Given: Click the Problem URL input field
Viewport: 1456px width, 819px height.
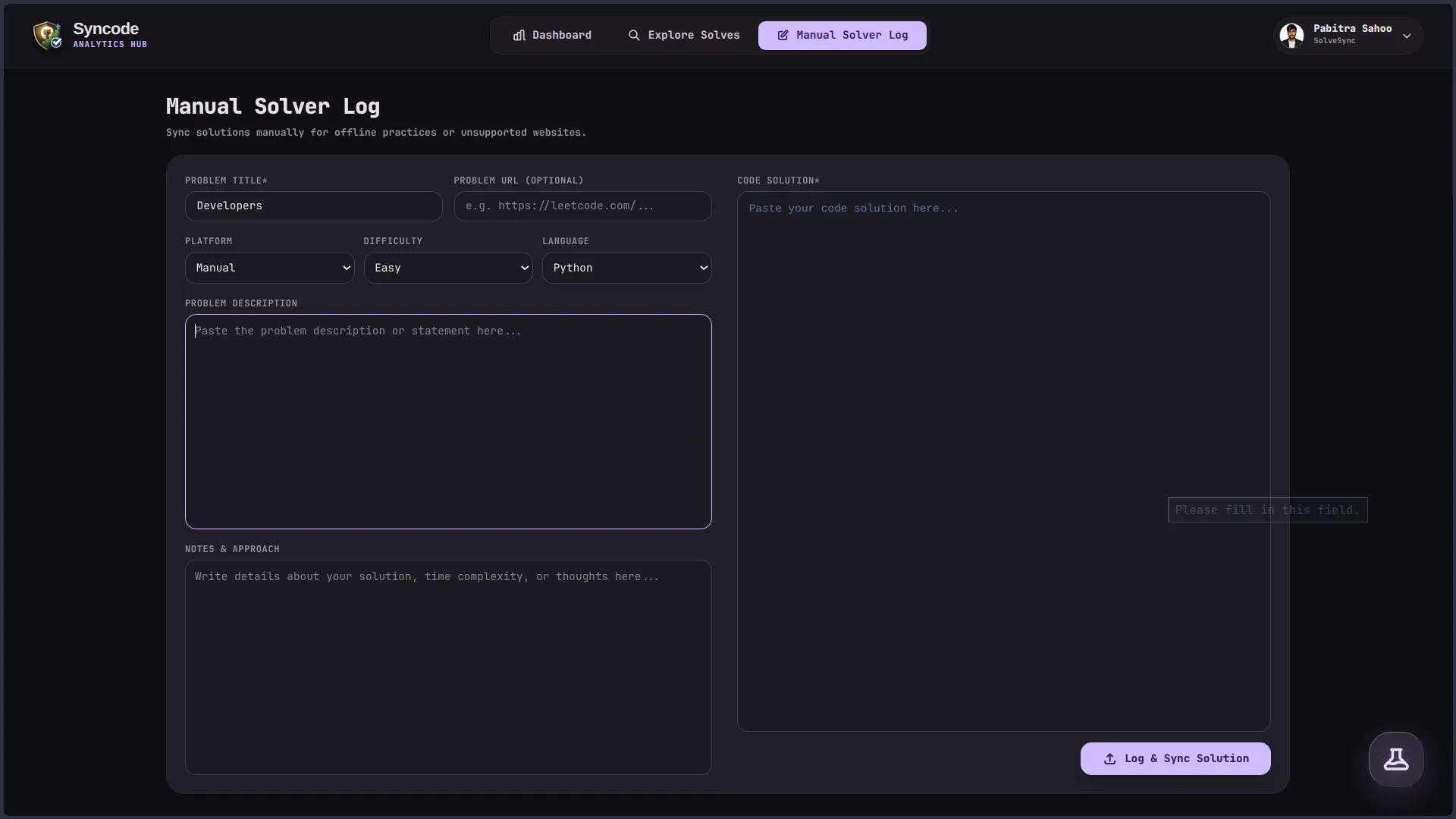Looking at the screenshot, I should click(582, 206).
